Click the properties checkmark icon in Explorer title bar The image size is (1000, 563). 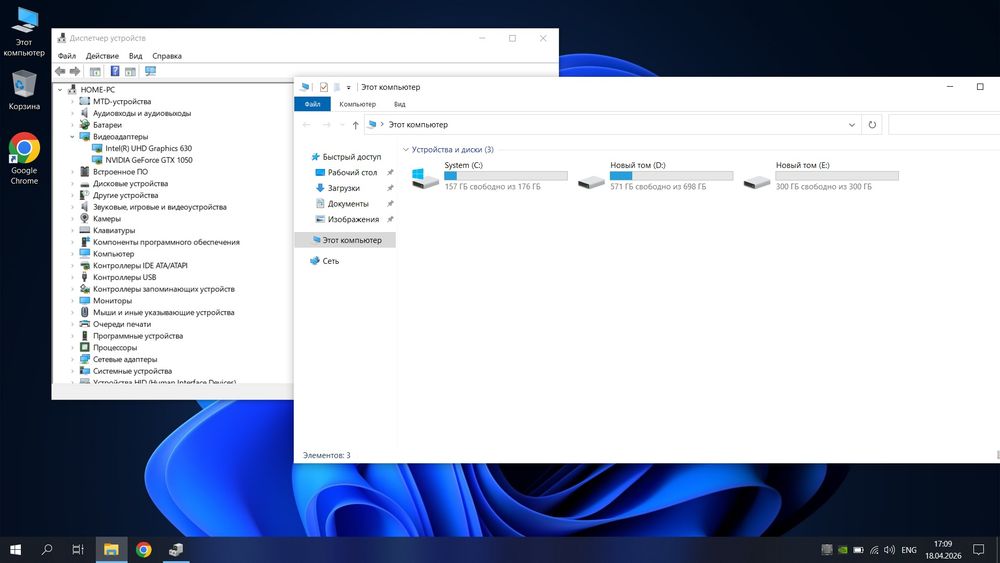click(324, 87)
